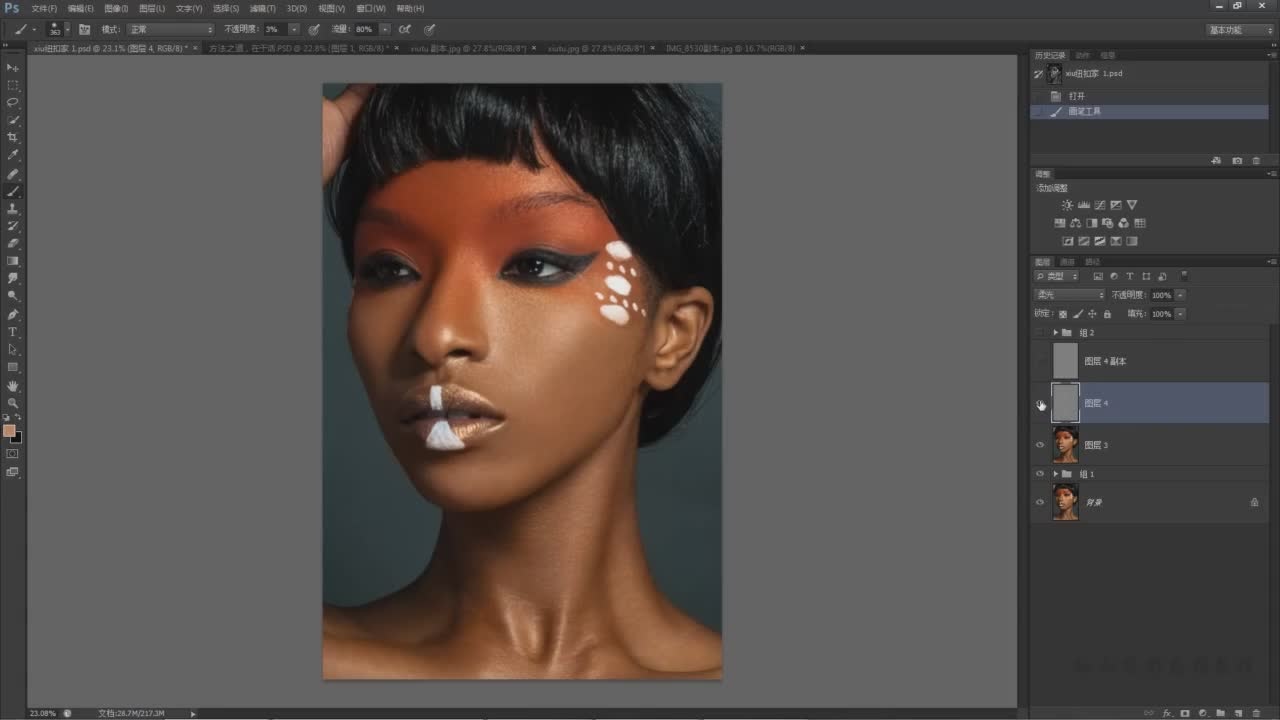This screenshot has width=1280, height=720.
Task: Toggle the layer filter switch
Action: coord(1184,276)
